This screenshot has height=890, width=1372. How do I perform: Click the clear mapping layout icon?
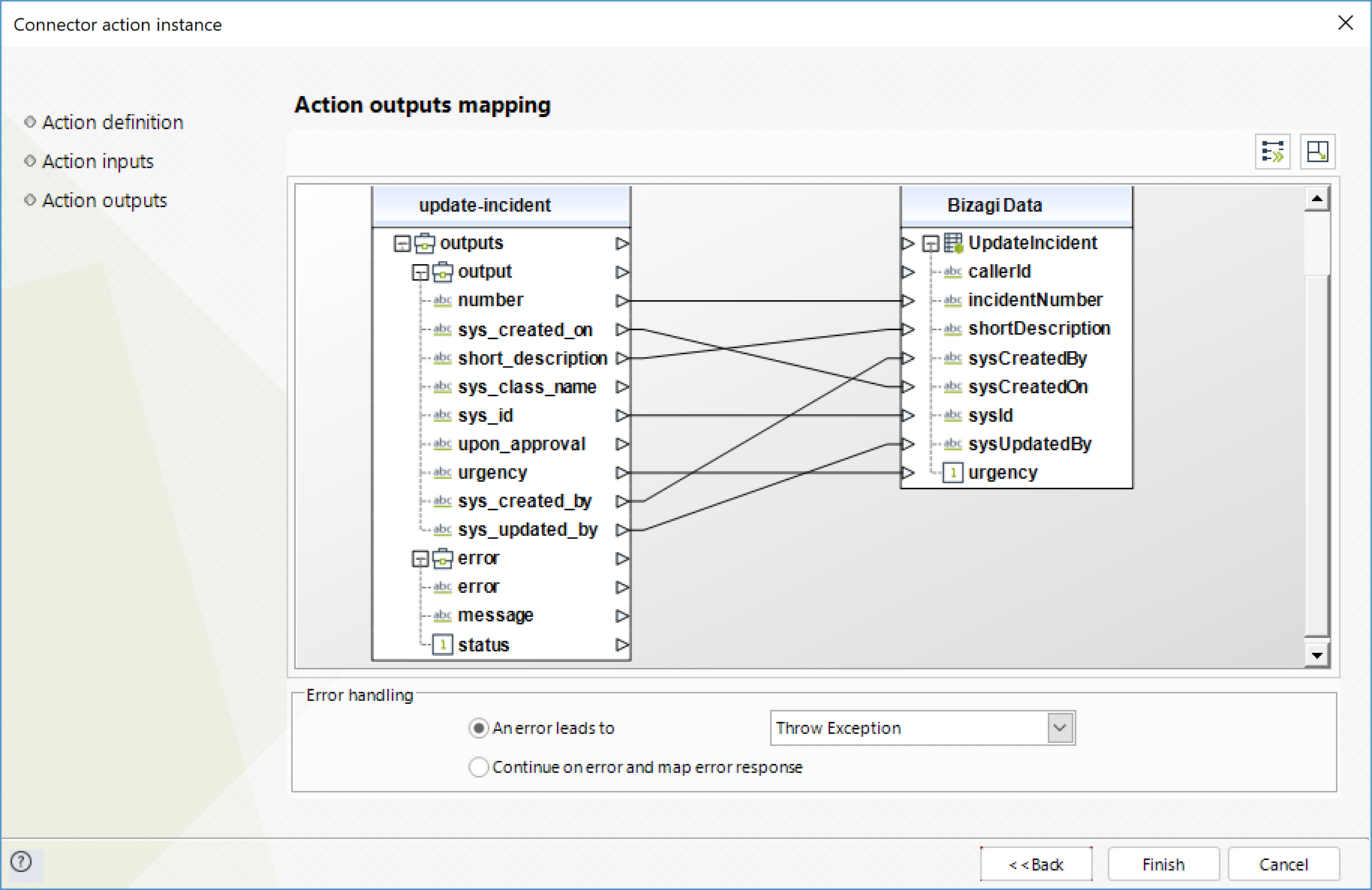pyautogui.click(x=1317, y=152)
